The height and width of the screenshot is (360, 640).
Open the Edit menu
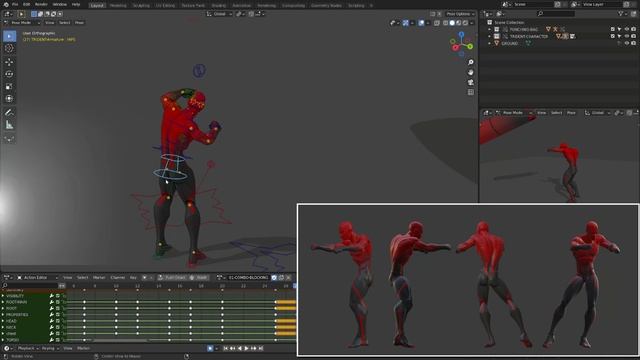pos(26,4)
